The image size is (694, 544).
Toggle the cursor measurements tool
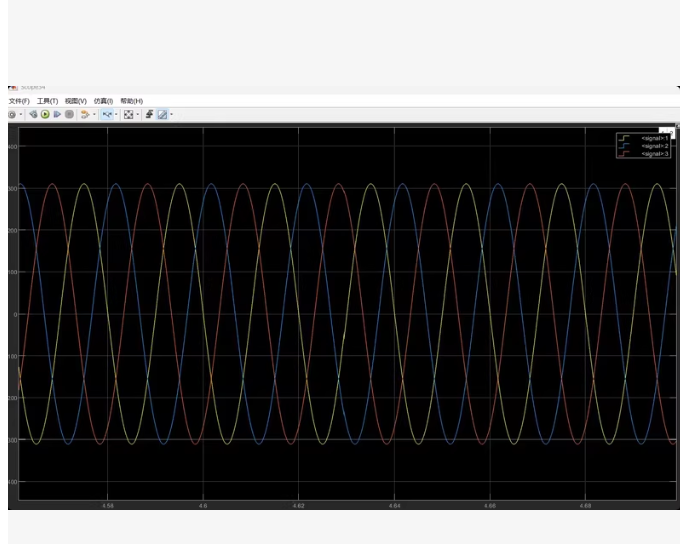(162, 115)
